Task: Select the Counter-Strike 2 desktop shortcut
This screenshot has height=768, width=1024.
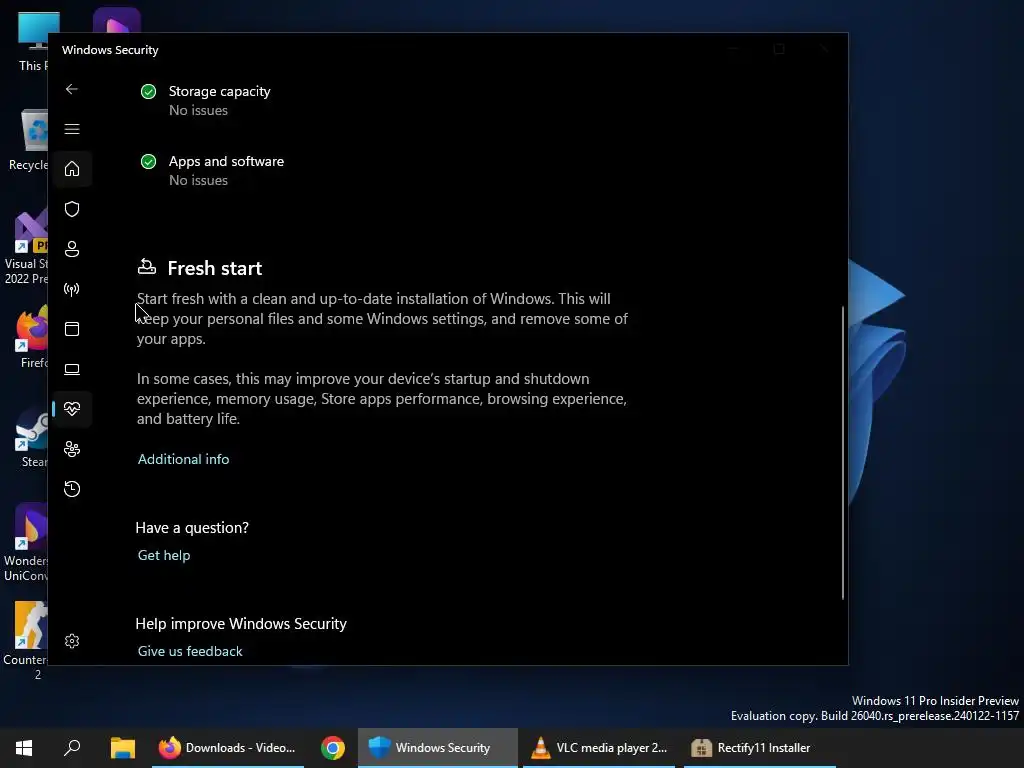Action: coord(26,641)
